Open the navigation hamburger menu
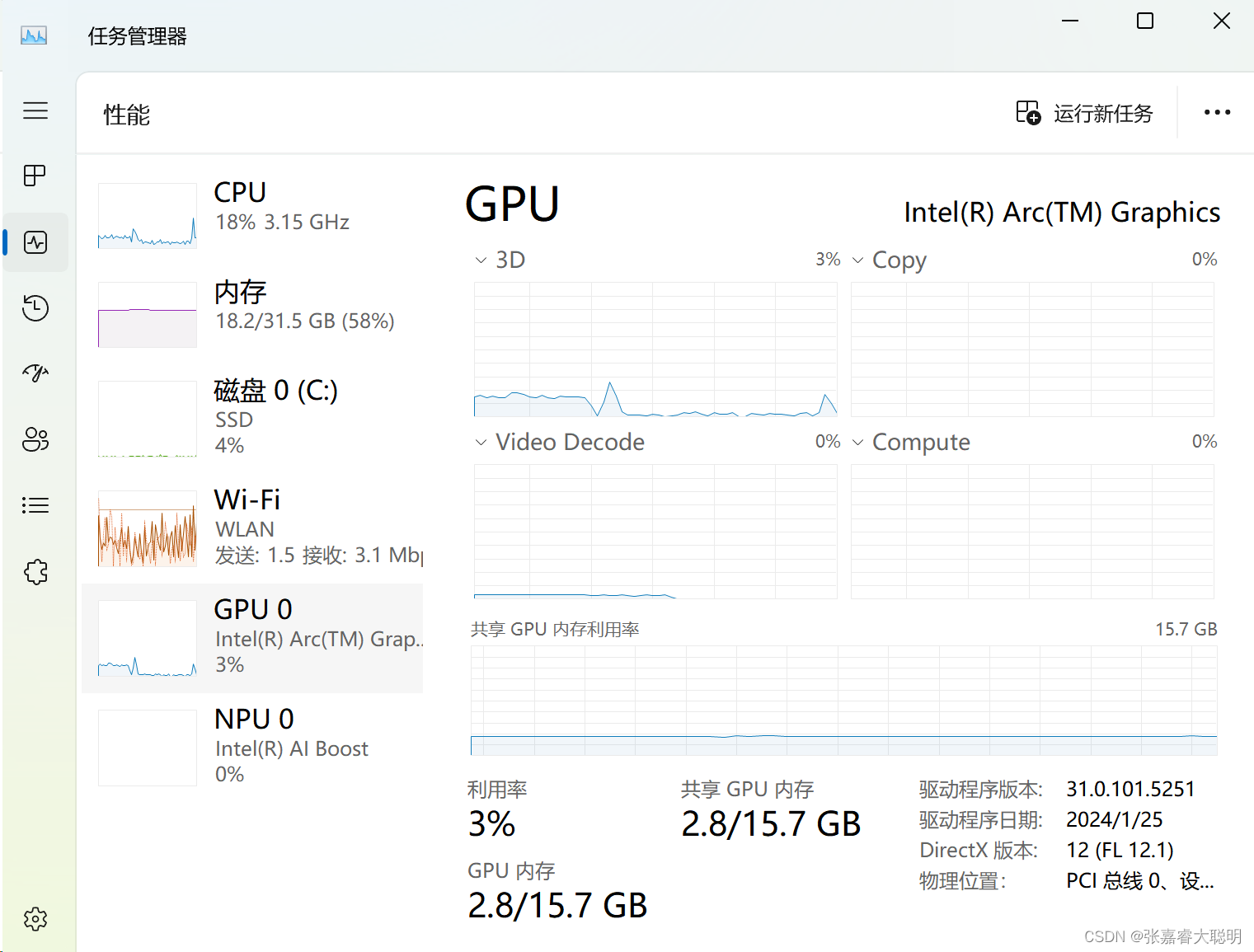This screenshot has height=952, width=1254. point(35,110)
